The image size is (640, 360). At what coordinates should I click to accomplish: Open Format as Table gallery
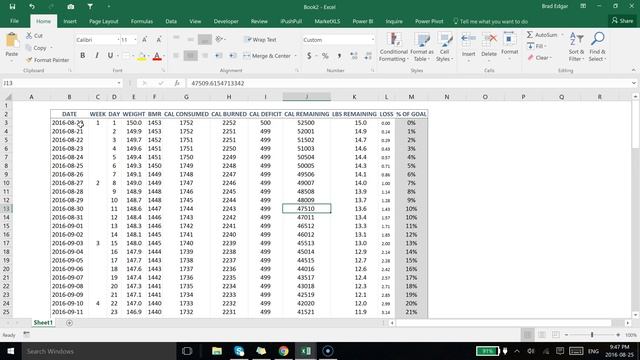[422, 47]
